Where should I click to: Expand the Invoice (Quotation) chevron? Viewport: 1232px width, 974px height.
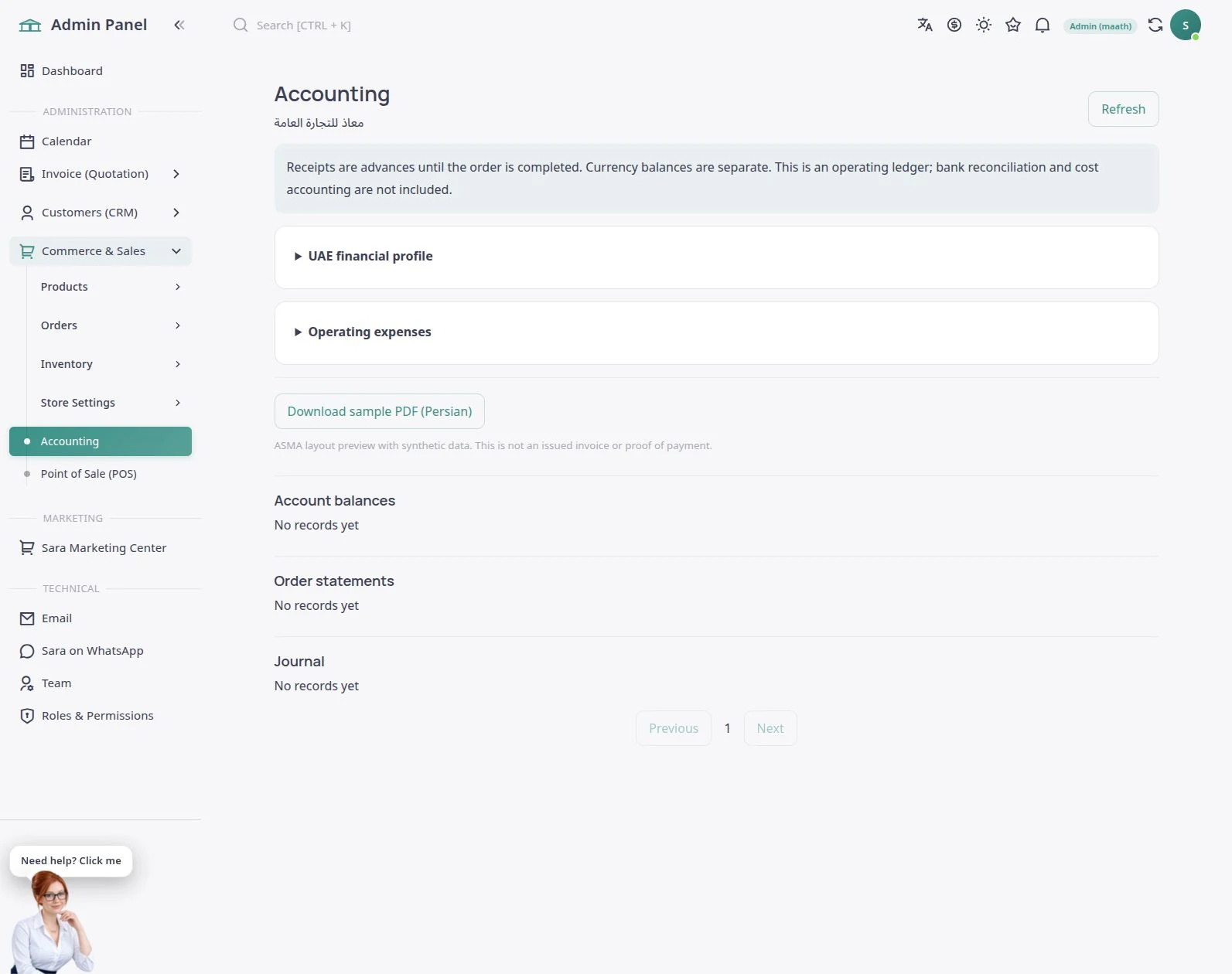coord(176,174)
